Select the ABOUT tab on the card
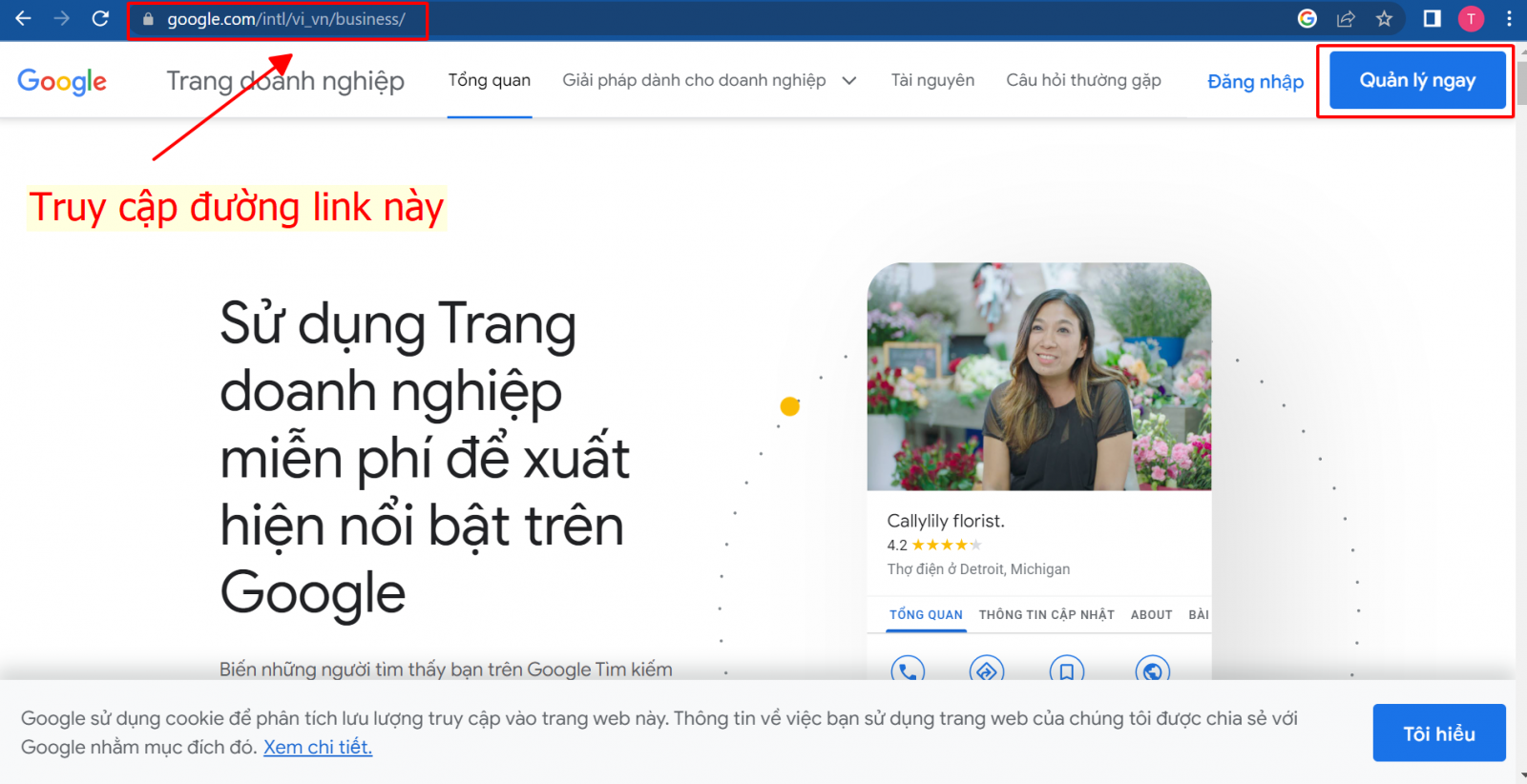Image resolution: width=1527 pixels, height=784 pixels. [1152, 615]
